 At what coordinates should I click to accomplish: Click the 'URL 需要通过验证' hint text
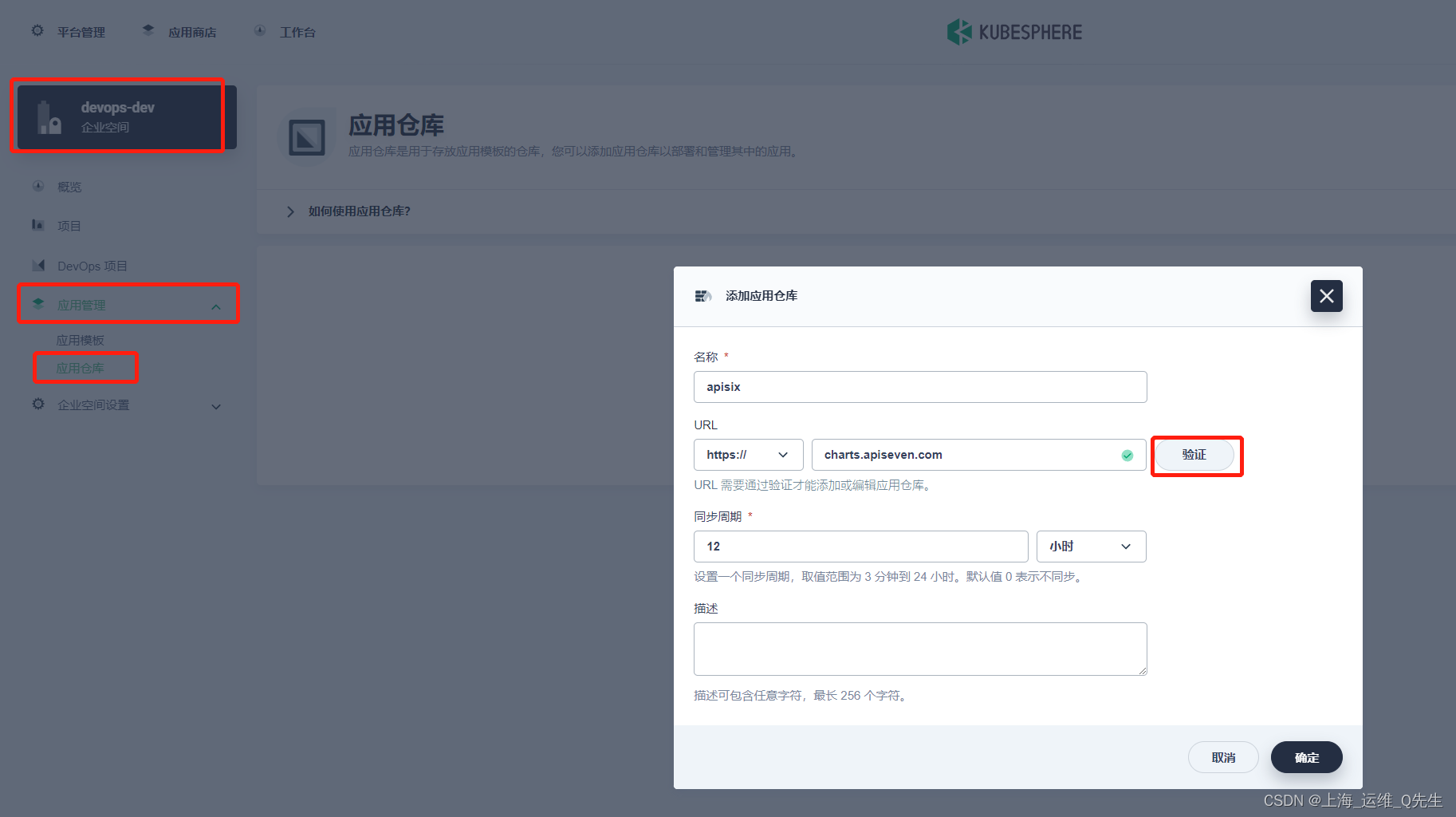[x=813, y=485]
